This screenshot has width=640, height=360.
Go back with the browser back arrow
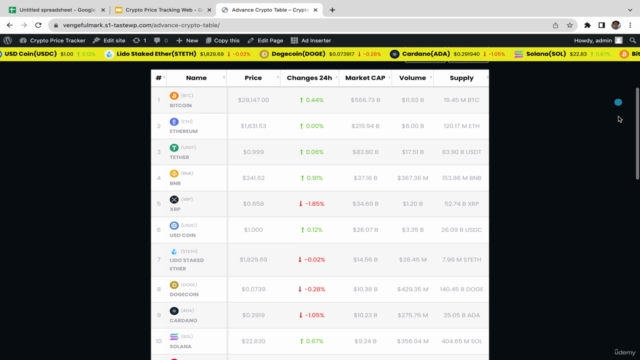pyautogui.click(x=10, y=25)
